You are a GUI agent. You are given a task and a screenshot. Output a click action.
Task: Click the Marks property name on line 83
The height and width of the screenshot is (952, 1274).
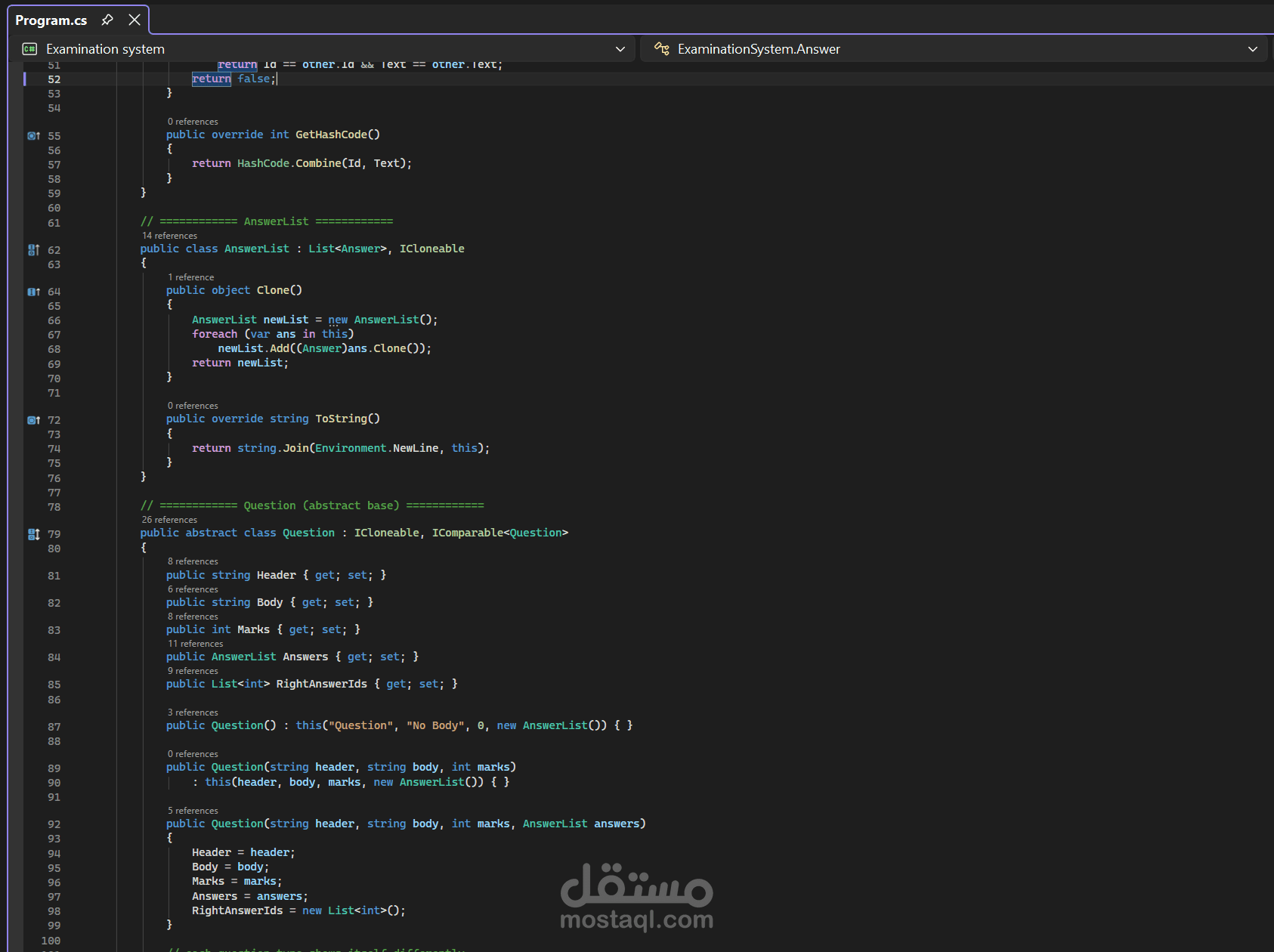[x=254, y=629]
